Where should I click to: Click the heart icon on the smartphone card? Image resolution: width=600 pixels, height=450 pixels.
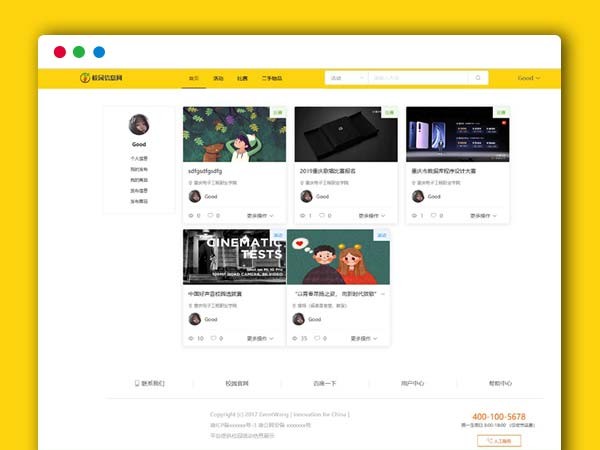coord(435,215)
